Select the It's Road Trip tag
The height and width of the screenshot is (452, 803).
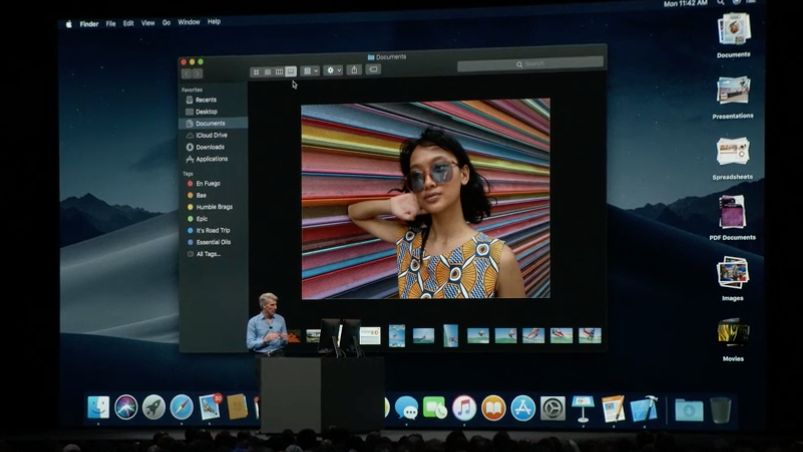tap(208, 230)
